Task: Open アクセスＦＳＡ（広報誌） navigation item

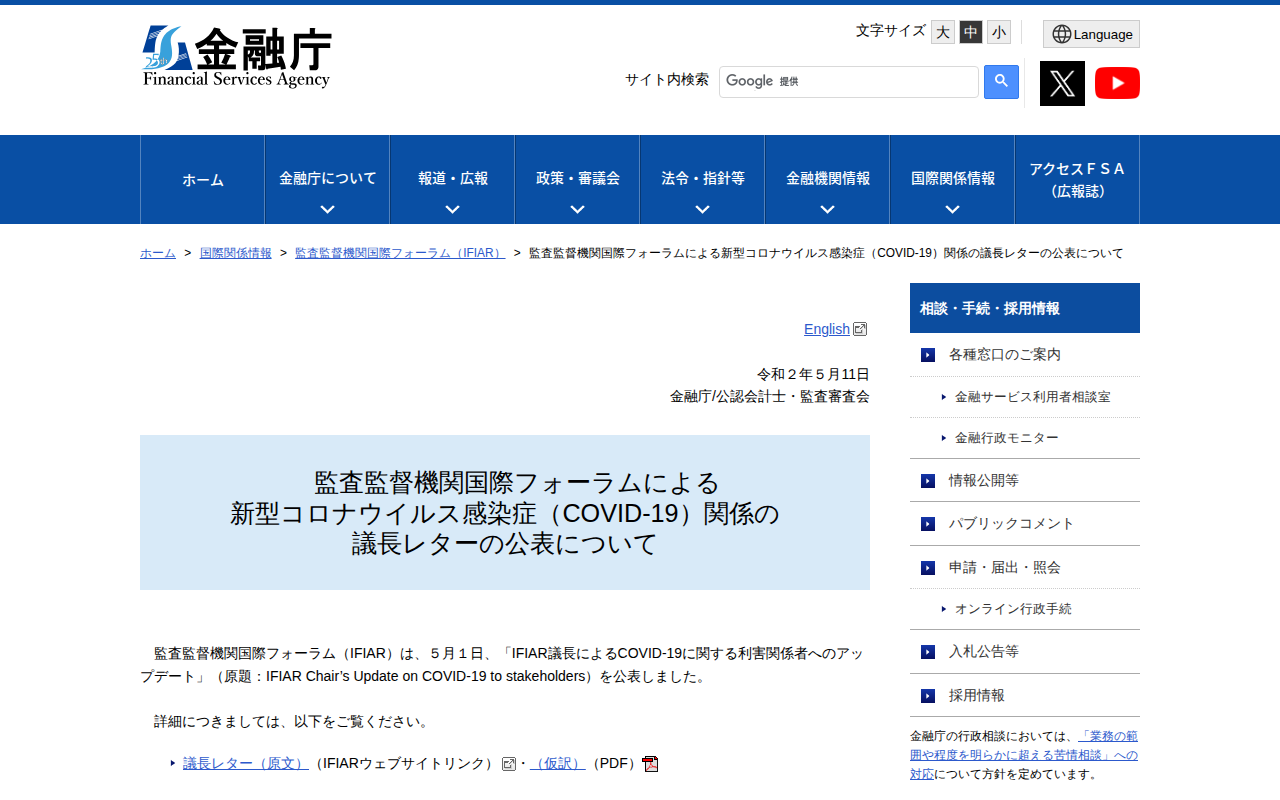Action: tap(1075, 180)
